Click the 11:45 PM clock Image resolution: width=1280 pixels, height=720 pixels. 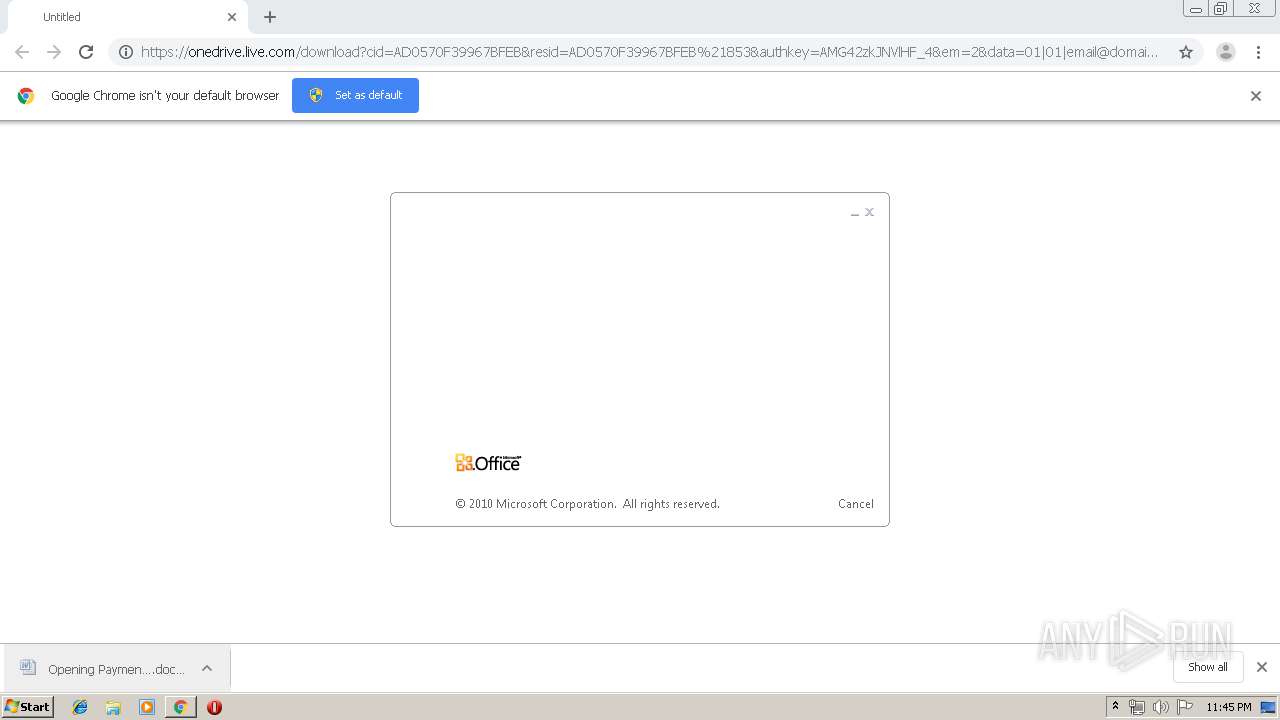(1229, 707)
